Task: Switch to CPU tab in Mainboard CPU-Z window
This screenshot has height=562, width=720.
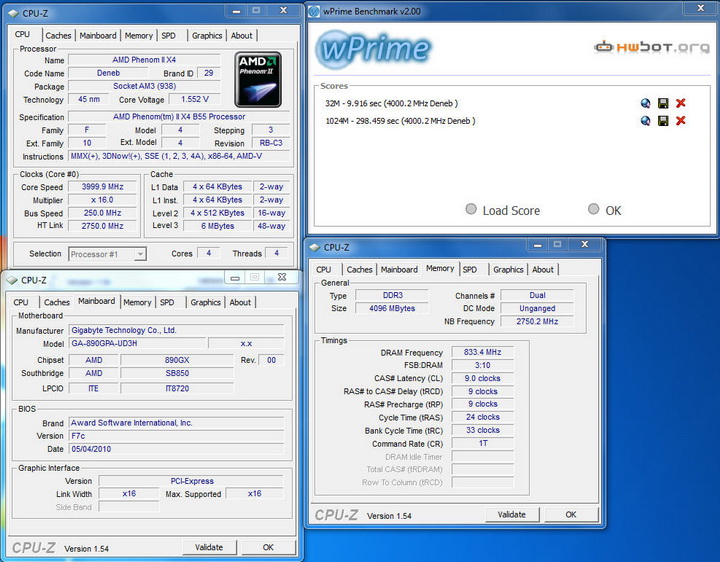Action: [21, 302]
